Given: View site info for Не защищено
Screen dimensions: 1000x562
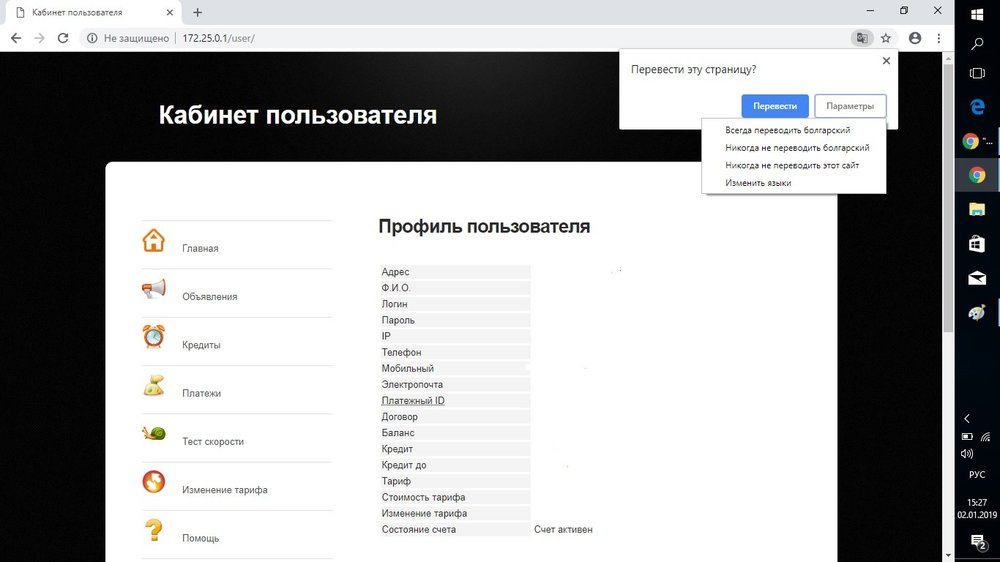Looking at the screenshot, I should click(x=128, y=38).
